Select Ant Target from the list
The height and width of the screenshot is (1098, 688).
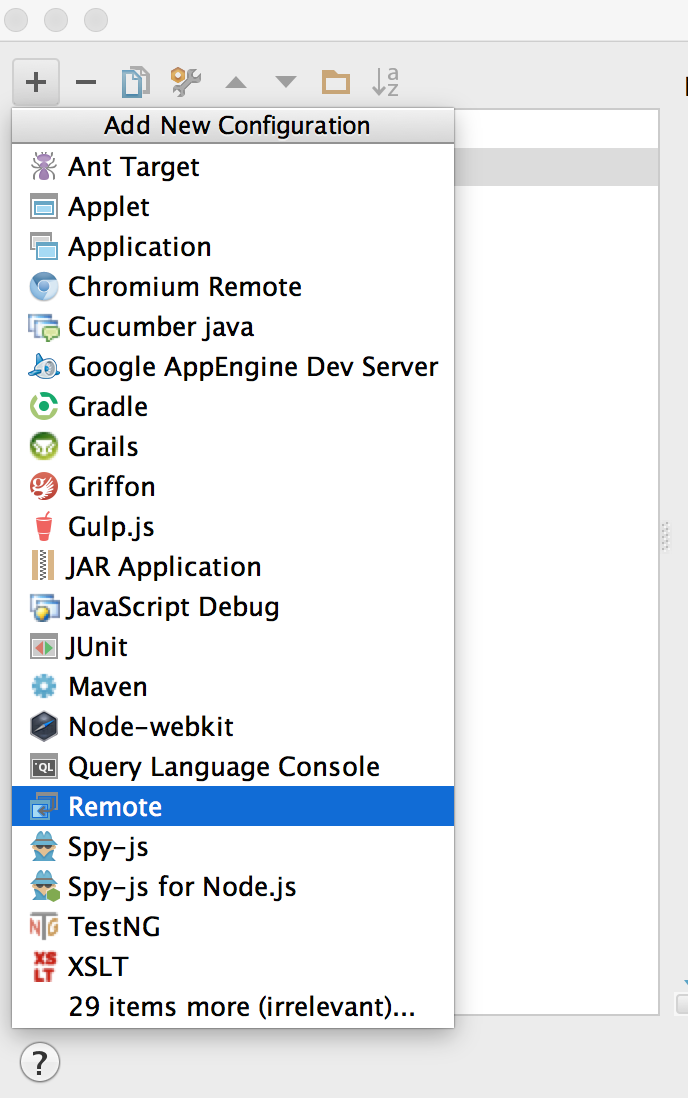click(134, 167)
